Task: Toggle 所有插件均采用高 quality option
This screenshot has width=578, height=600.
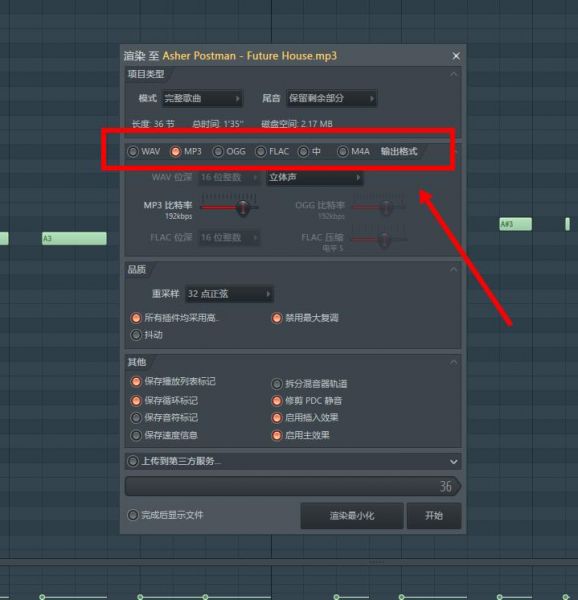Action: [136, 318]
